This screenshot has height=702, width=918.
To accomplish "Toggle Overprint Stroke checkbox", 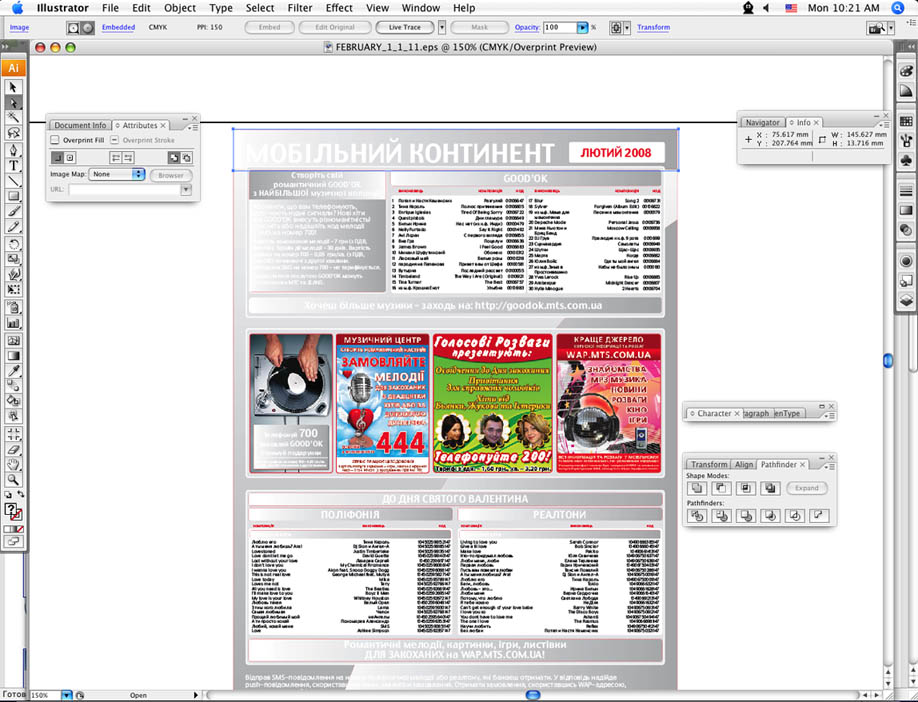I will click(x=115, y=140).
